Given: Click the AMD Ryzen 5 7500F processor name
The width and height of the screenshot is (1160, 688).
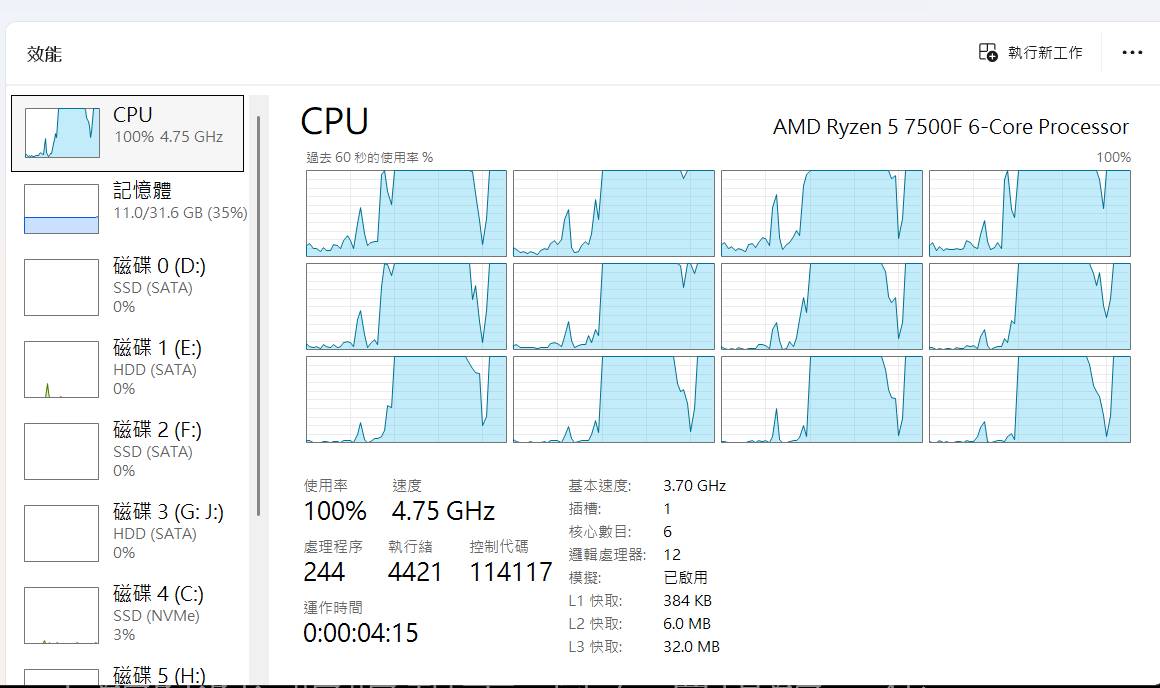Looking at the screenshot, I should coord(951,127).
